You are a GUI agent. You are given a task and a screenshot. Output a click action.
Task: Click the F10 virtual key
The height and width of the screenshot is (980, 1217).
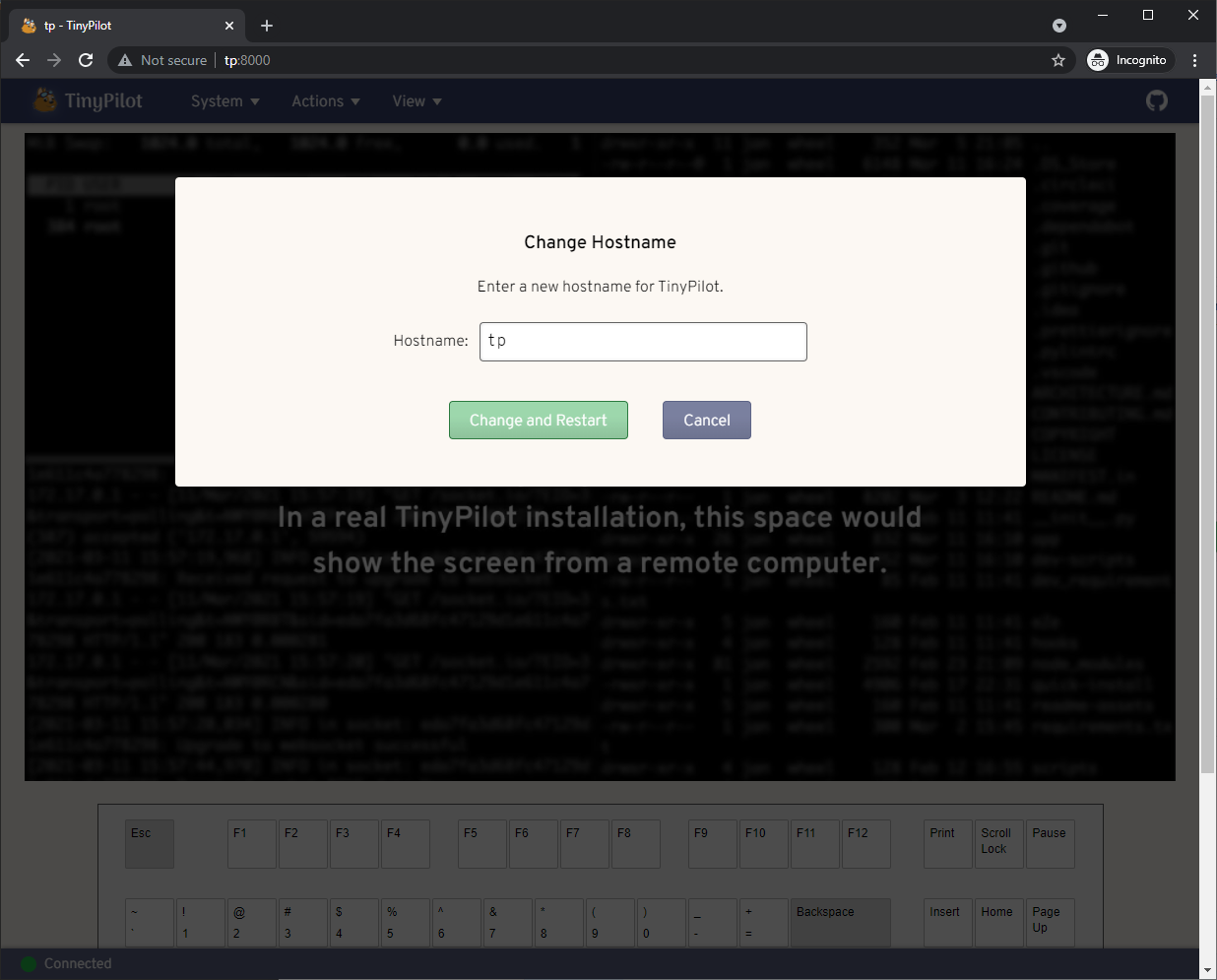[764, 844]
